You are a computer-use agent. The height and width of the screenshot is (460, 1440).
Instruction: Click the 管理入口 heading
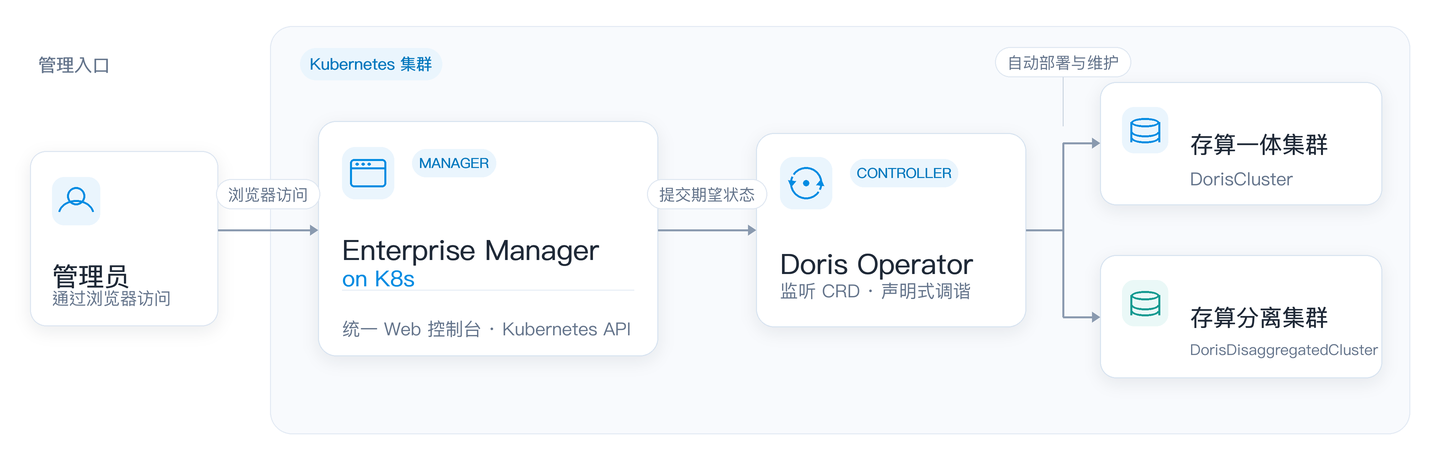click(x=73, y=65)
